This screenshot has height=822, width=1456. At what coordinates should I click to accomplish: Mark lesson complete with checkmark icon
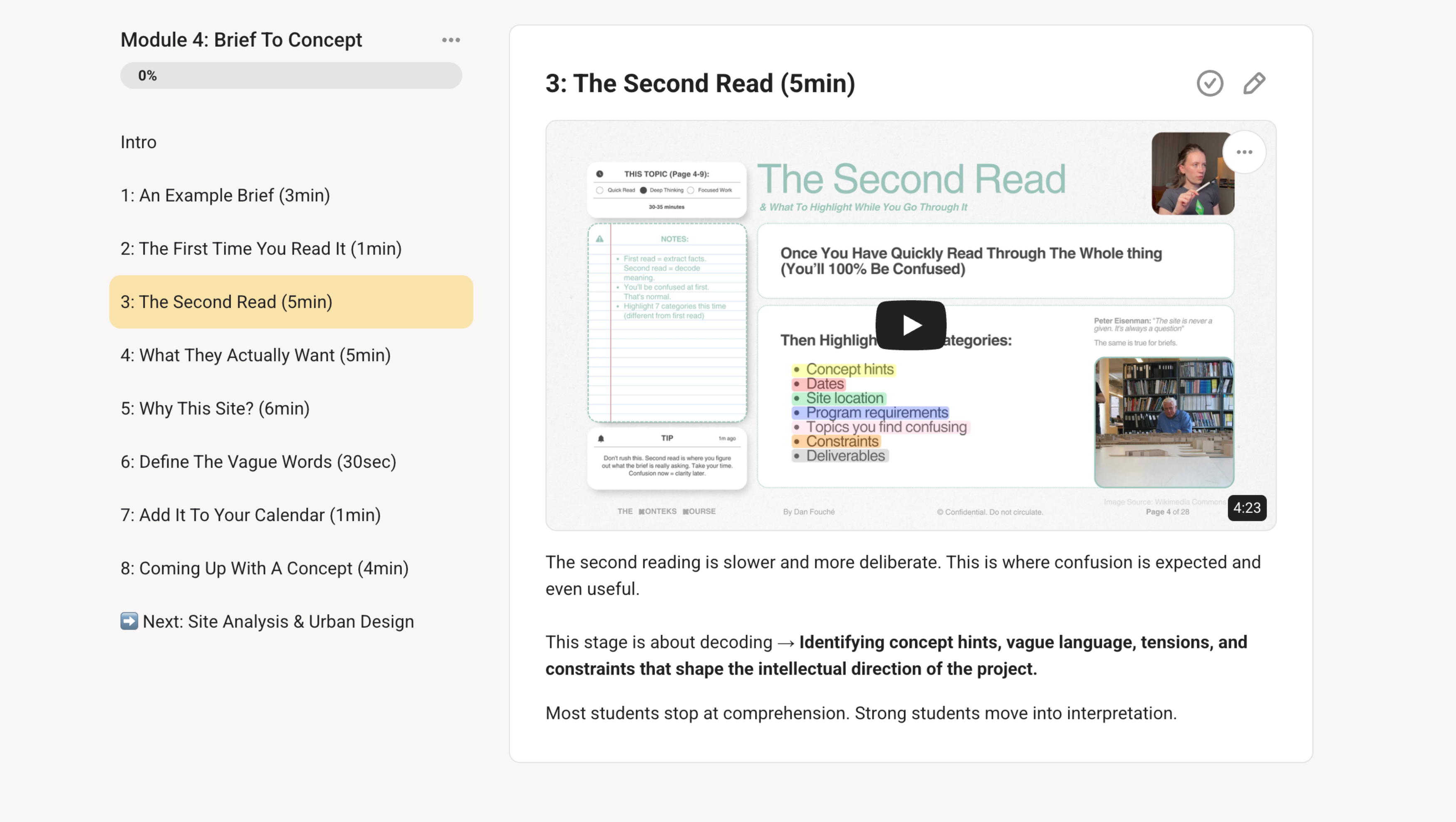pyautogui.click(x=1210, y=84)
